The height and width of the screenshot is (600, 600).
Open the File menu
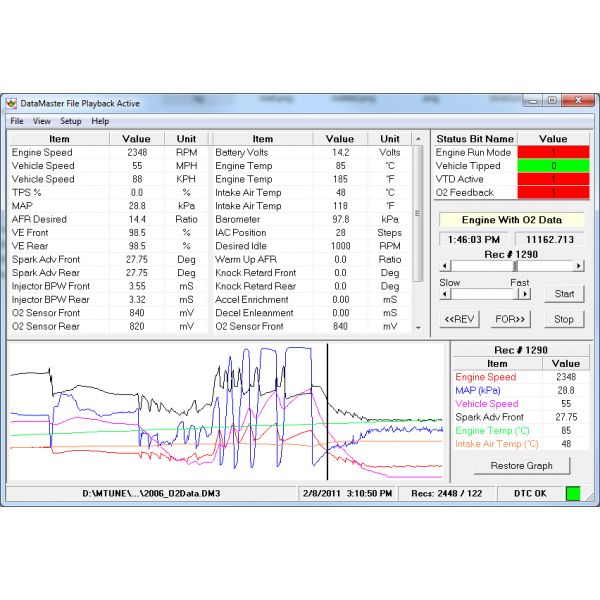[17, 121]
